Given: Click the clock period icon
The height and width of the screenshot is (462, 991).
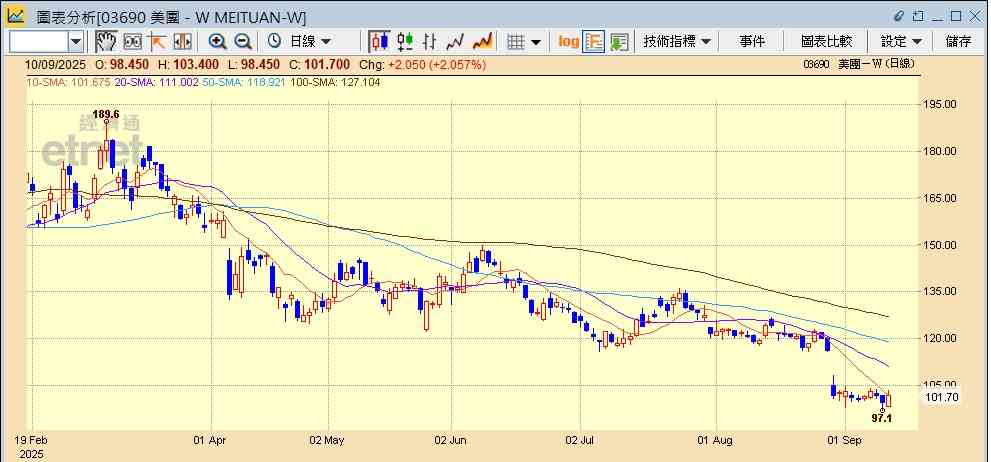Looking at the screenshot, I should point(274,42).
